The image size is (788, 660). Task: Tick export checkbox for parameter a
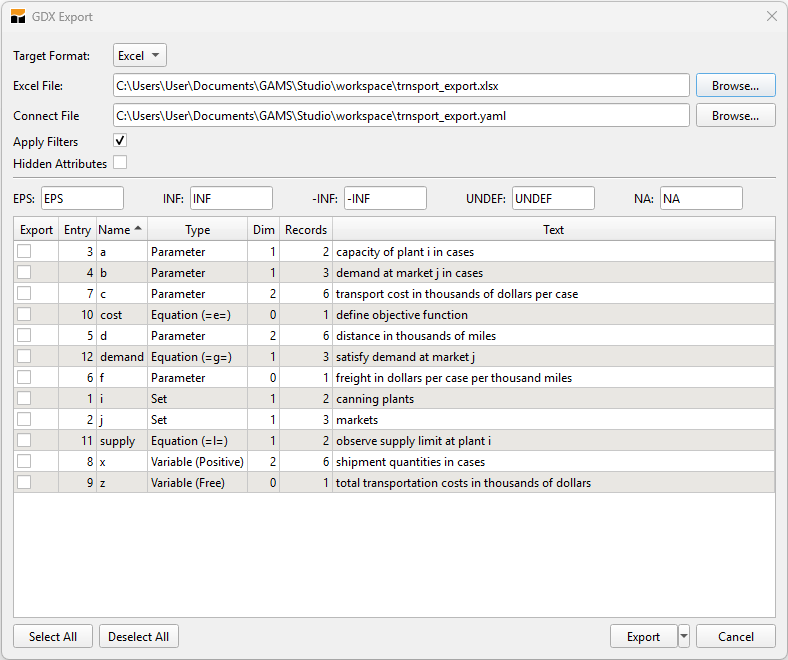point(24,251)
